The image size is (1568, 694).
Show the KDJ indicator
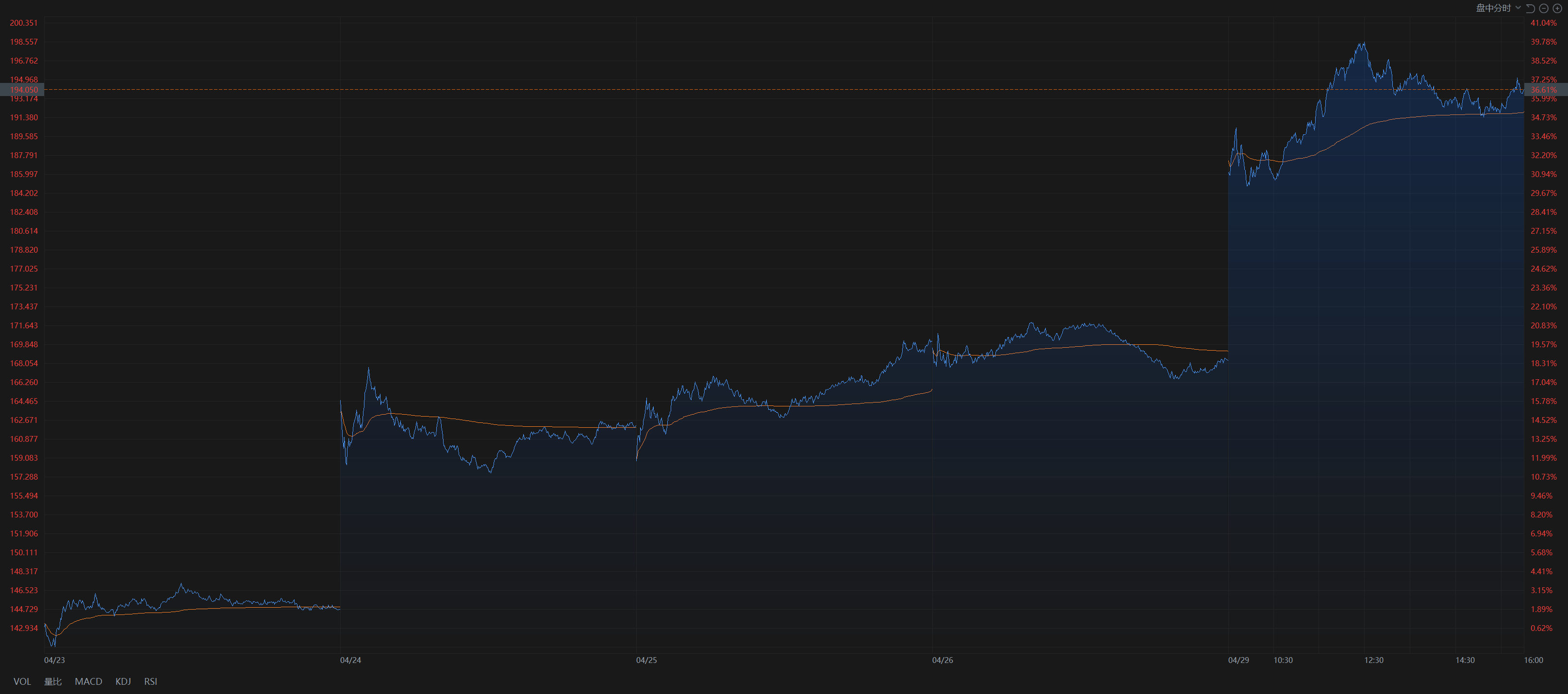(123, 681)
